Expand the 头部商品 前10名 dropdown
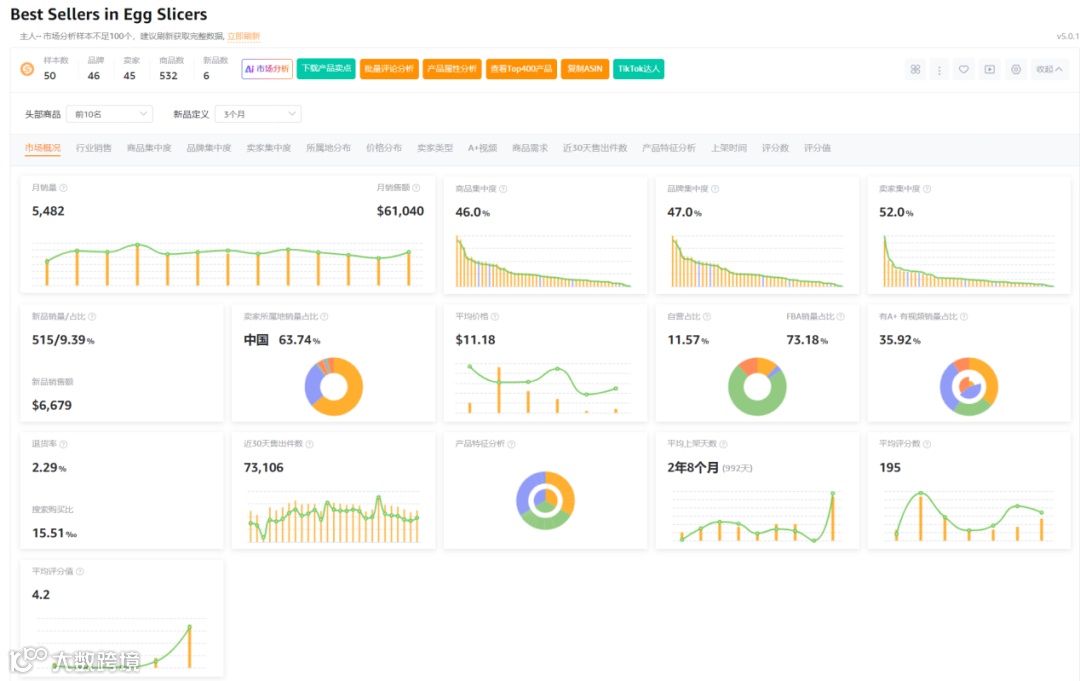Image resolution: width=1080 pixels, height=681 pixels. point(110,114)
